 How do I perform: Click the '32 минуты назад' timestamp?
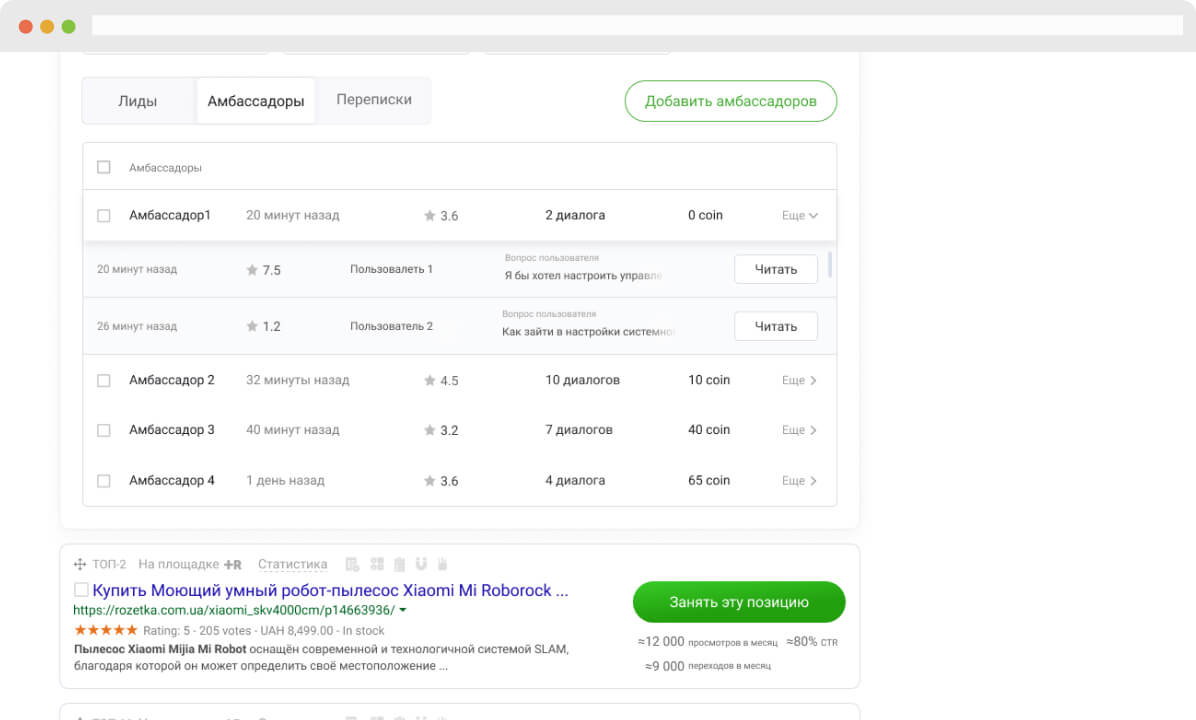pyautogui.click(x=297, y=380)
